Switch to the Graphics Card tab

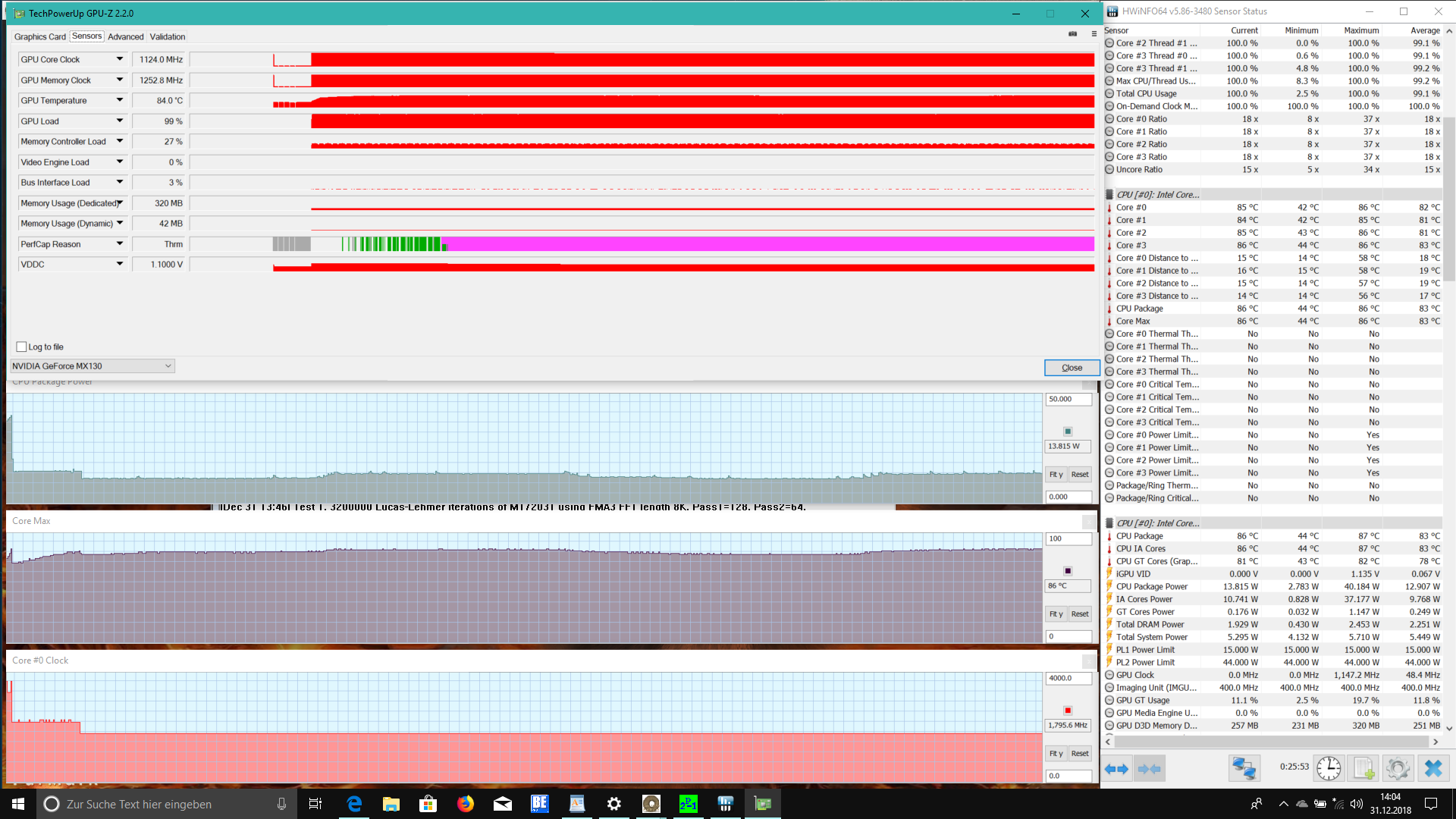pyautogui.click(x=40, y=36)
